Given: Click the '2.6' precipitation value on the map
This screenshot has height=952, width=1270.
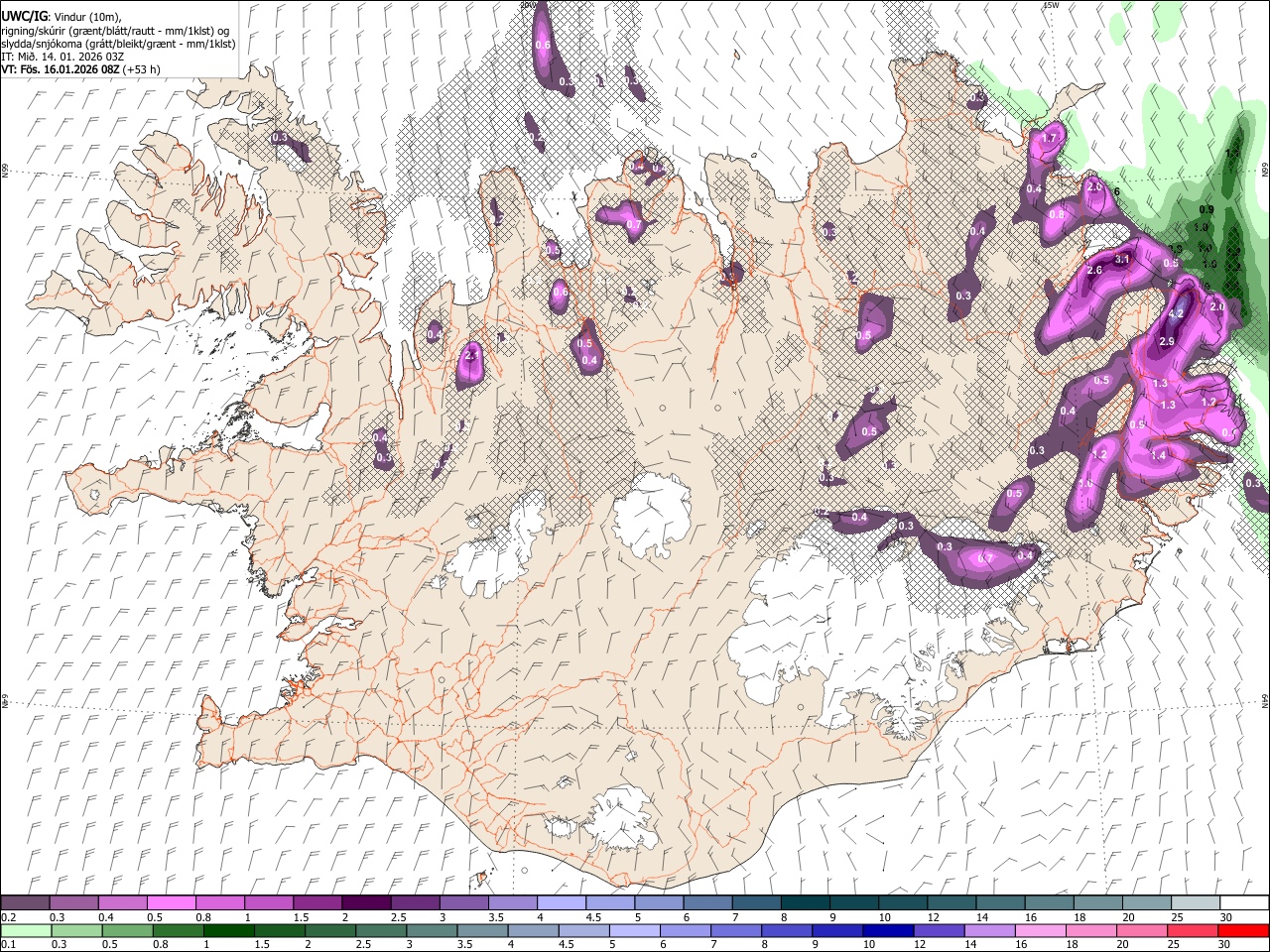Looking at the screenshot, I should point(1095,271).
